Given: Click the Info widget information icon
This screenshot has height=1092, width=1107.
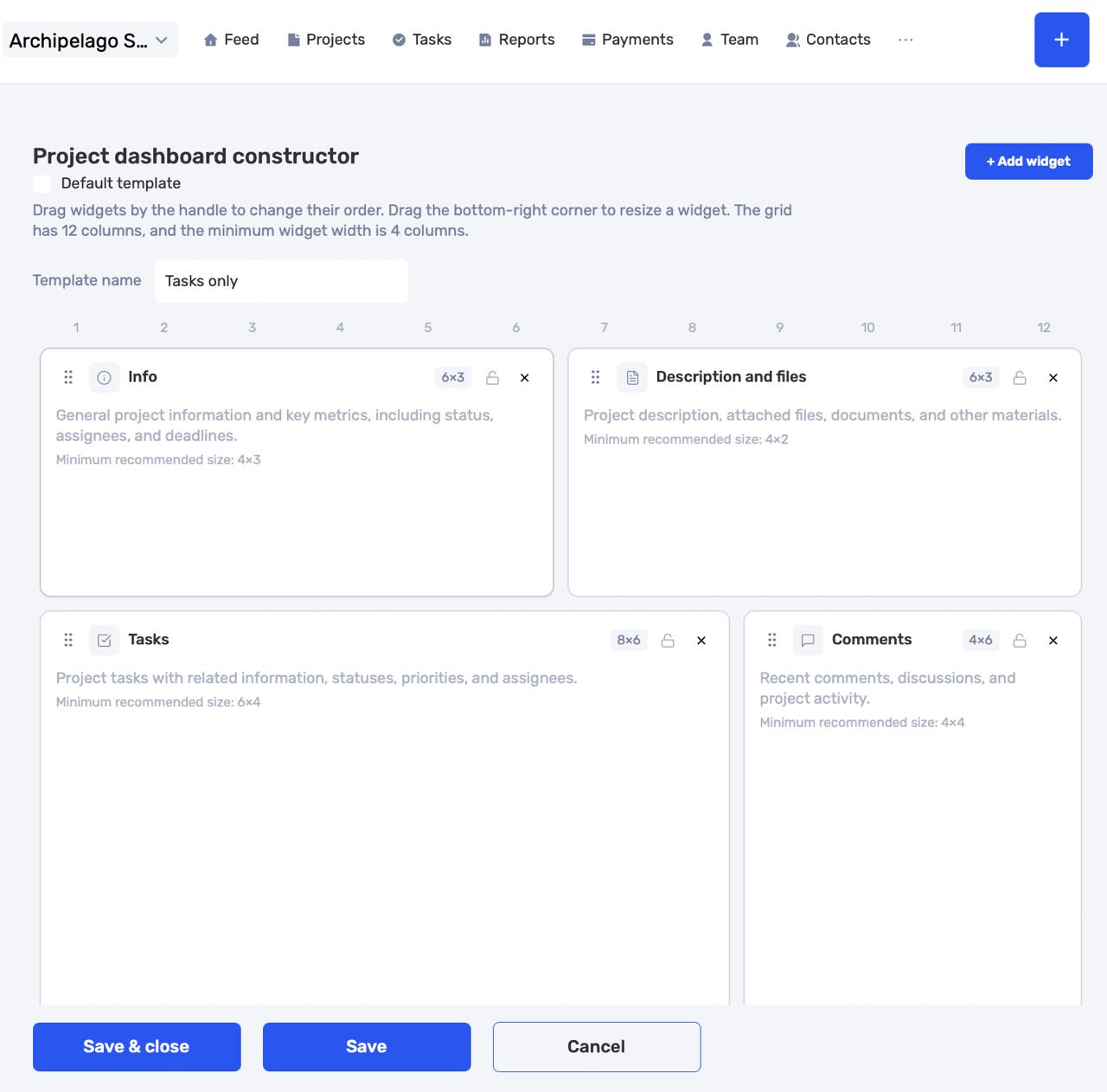Looking at the screenshot, I should [x=104, y=377].
